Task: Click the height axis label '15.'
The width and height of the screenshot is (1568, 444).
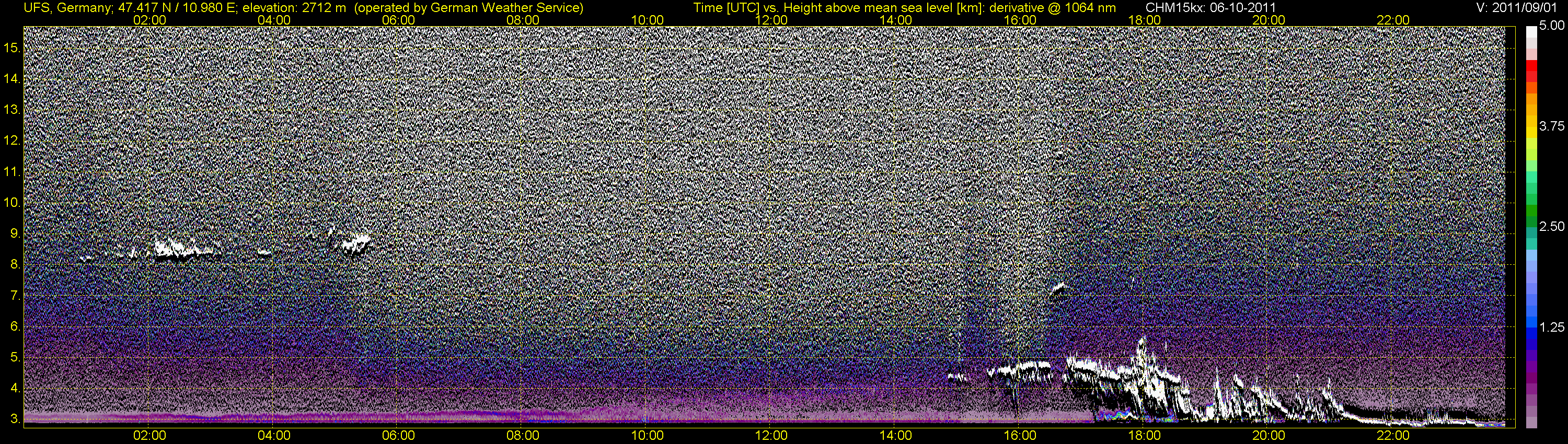Action: tap(12, 48)
